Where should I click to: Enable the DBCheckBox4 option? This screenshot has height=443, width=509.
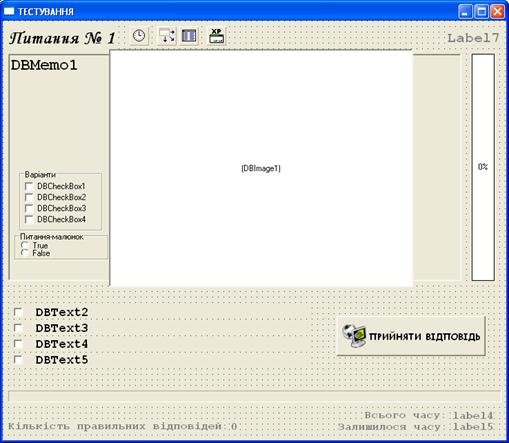tap(29, 219)
